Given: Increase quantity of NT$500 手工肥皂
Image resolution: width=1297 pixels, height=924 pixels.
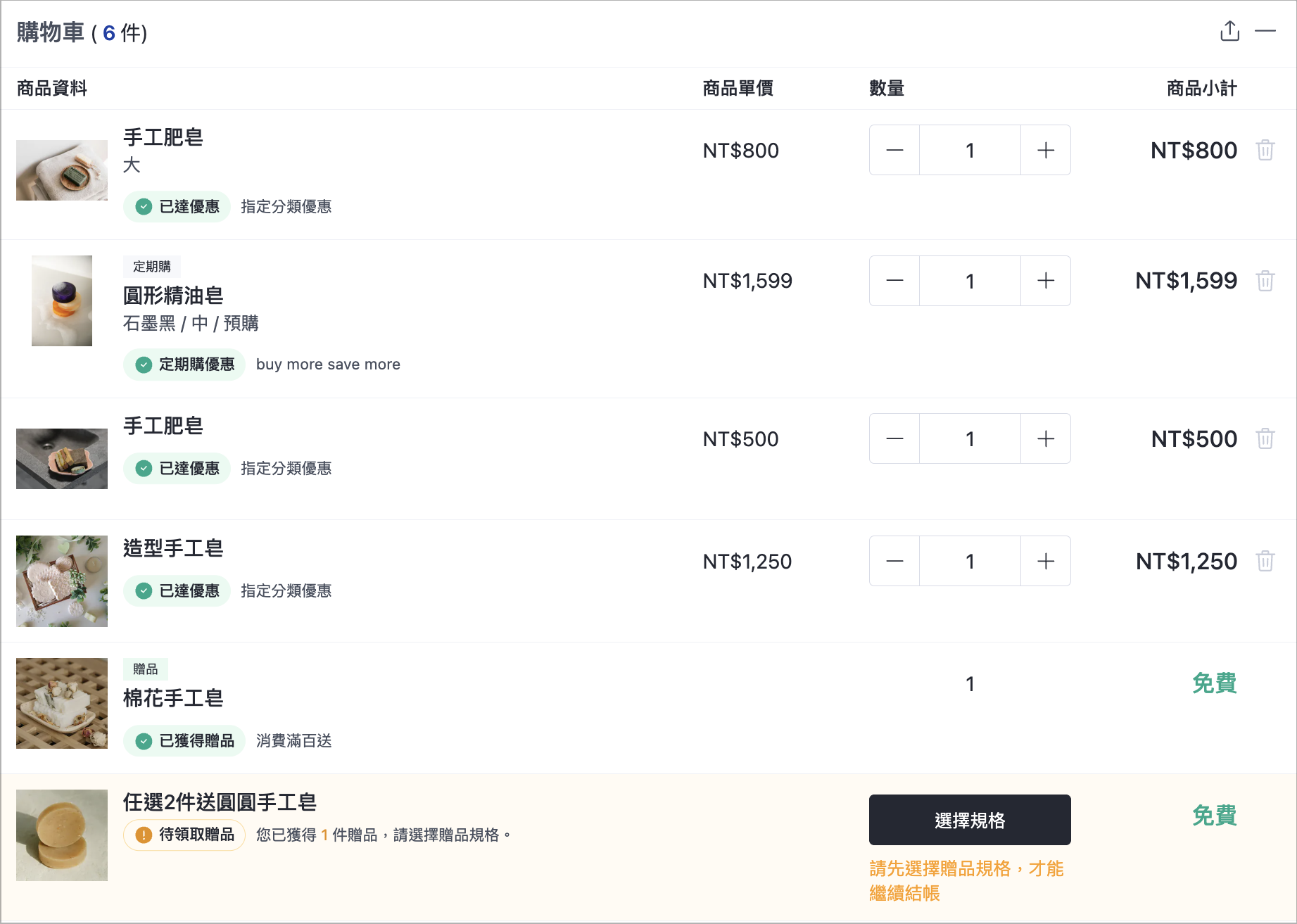Looking at the screenshot, I should [1046, 438].
